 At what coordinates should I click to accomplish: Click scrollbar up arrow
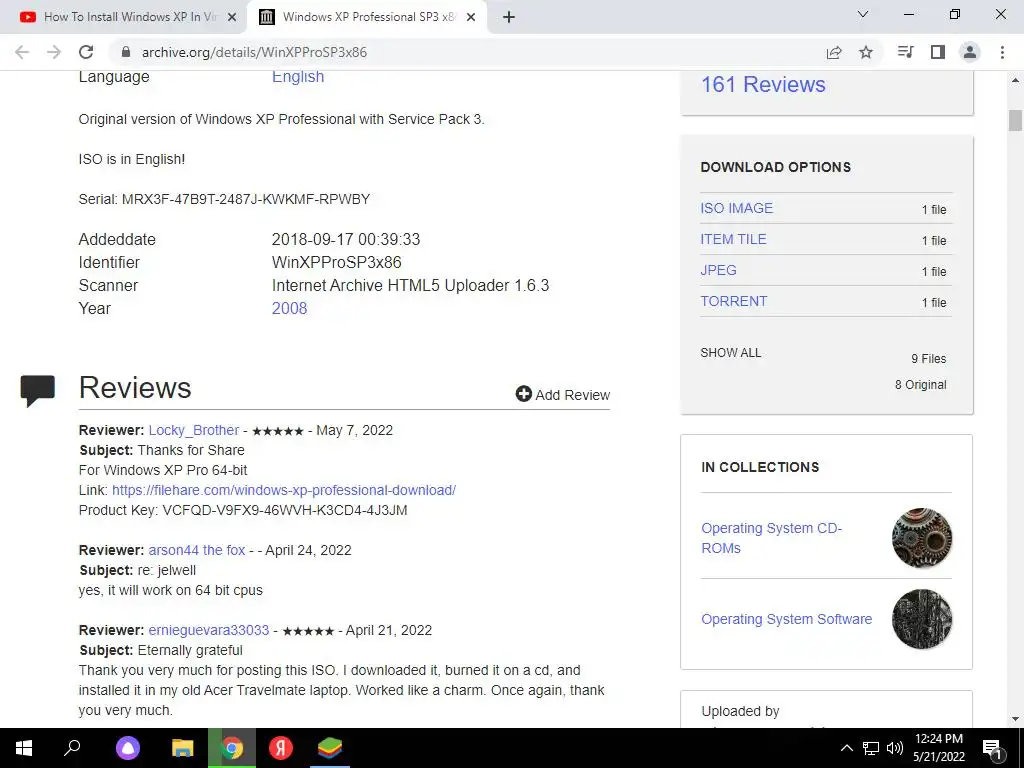click(x=1015, y=80)
